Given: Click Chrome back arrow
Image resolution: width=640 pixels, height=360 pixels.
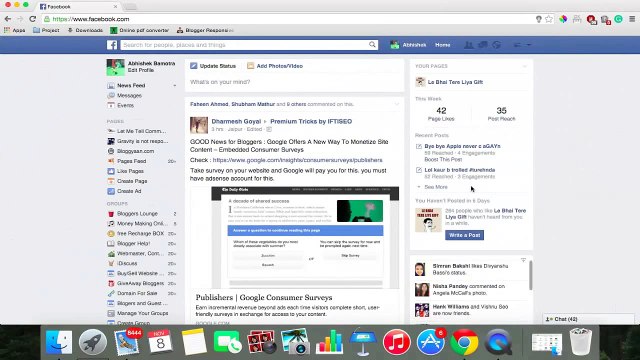Looking at the screenshot, I should (8, 19).
